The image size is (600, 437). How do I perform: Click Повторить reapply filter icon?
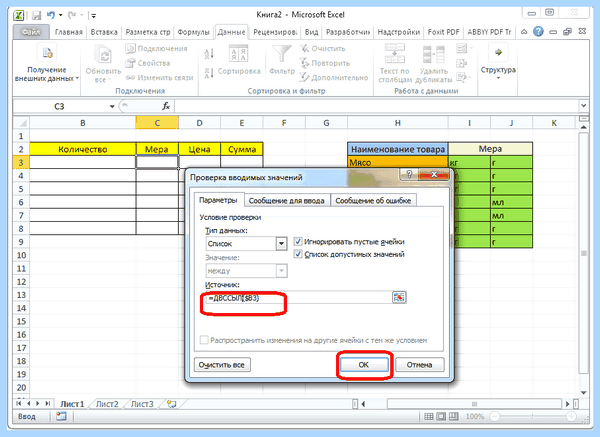304,63
